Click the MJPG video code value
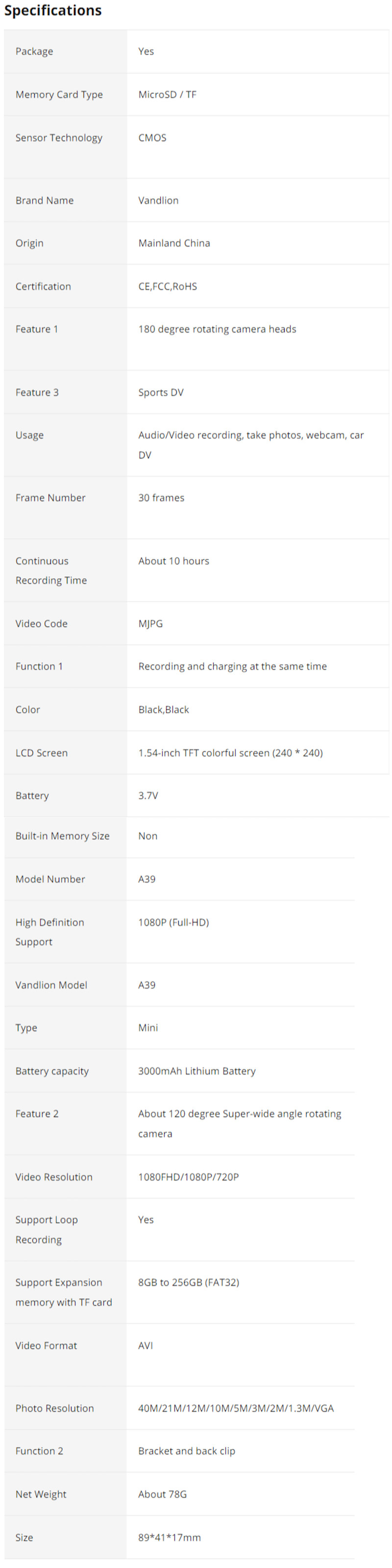Image resolution: width=392 pixels, height=1568 pixels. [150, 623]
